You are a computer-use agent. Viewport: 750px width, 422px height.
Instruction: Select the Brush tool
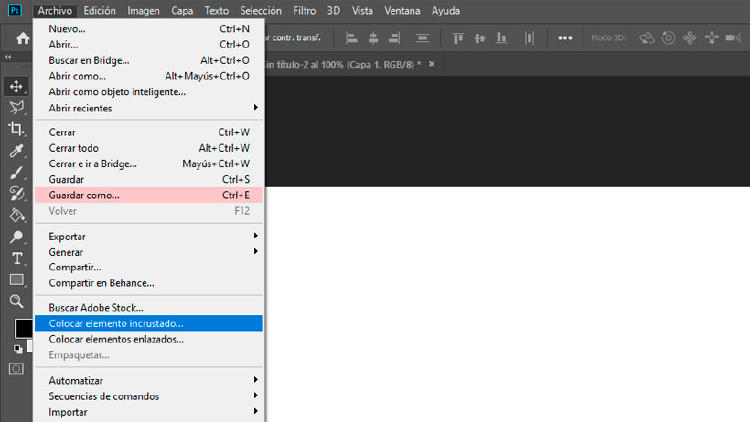(16, 172)
